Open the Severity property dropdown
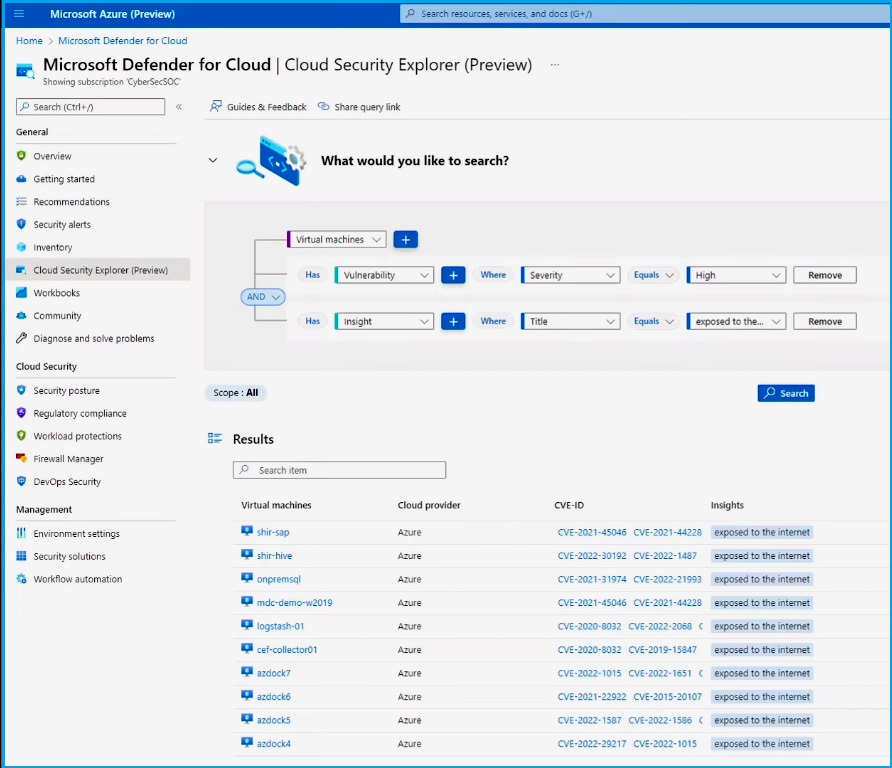892x768 pixels. coord(571,275)
